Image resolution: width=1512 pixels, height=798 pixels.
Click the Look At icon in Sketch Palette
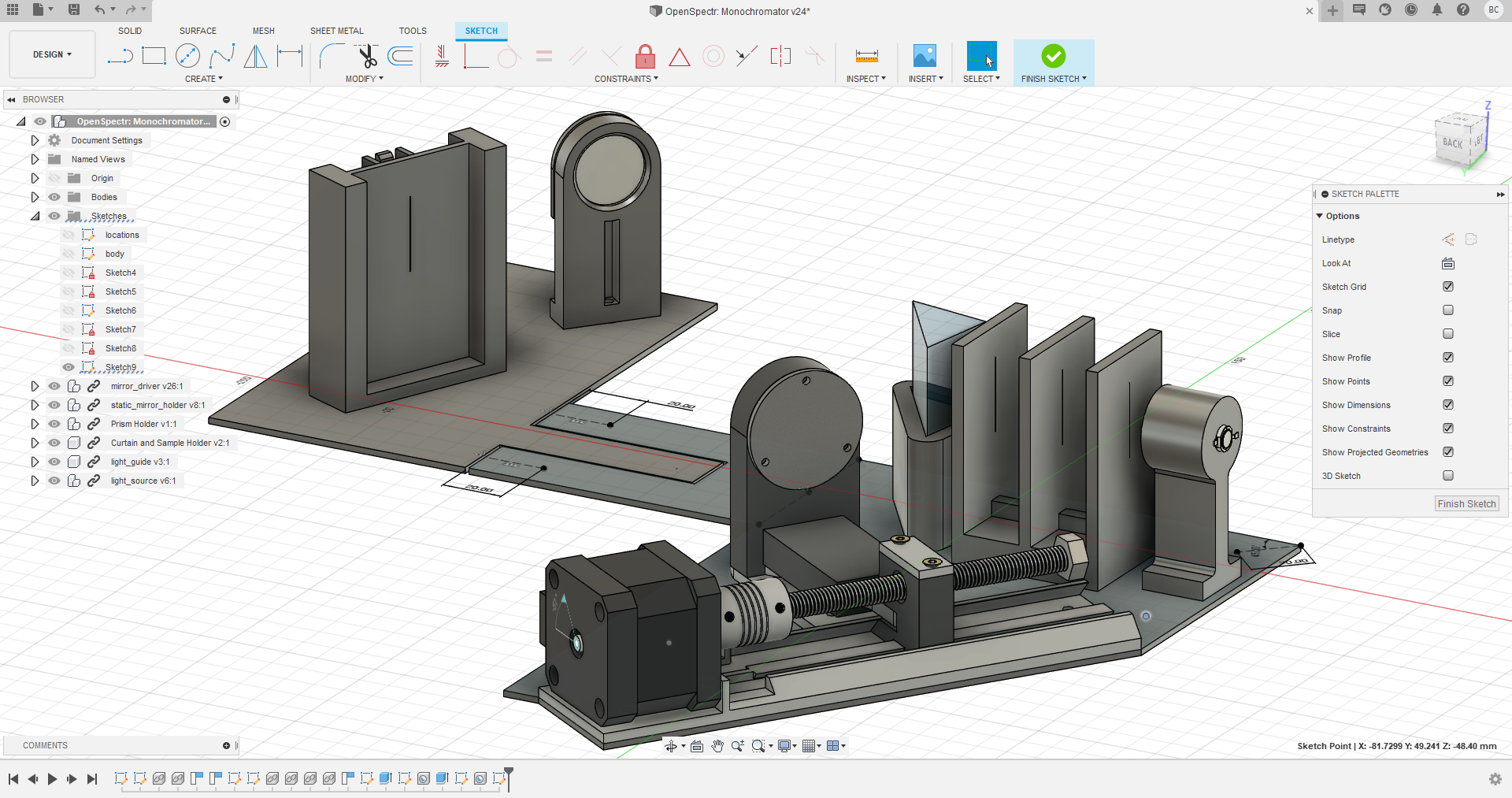[x=1448, y=263]
